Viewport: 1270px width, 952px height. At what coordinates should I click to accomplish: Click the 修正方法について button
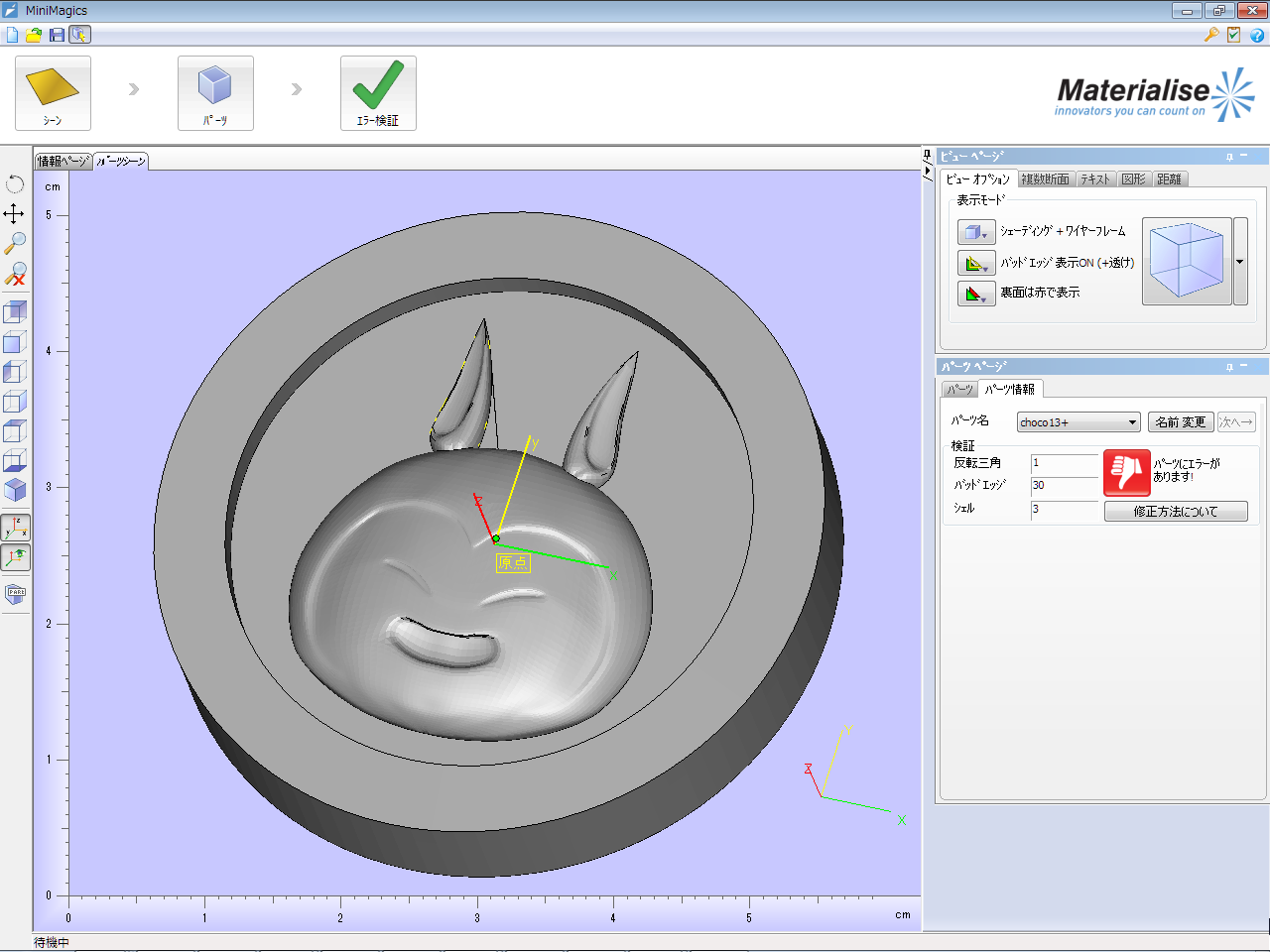point(1176,512)
